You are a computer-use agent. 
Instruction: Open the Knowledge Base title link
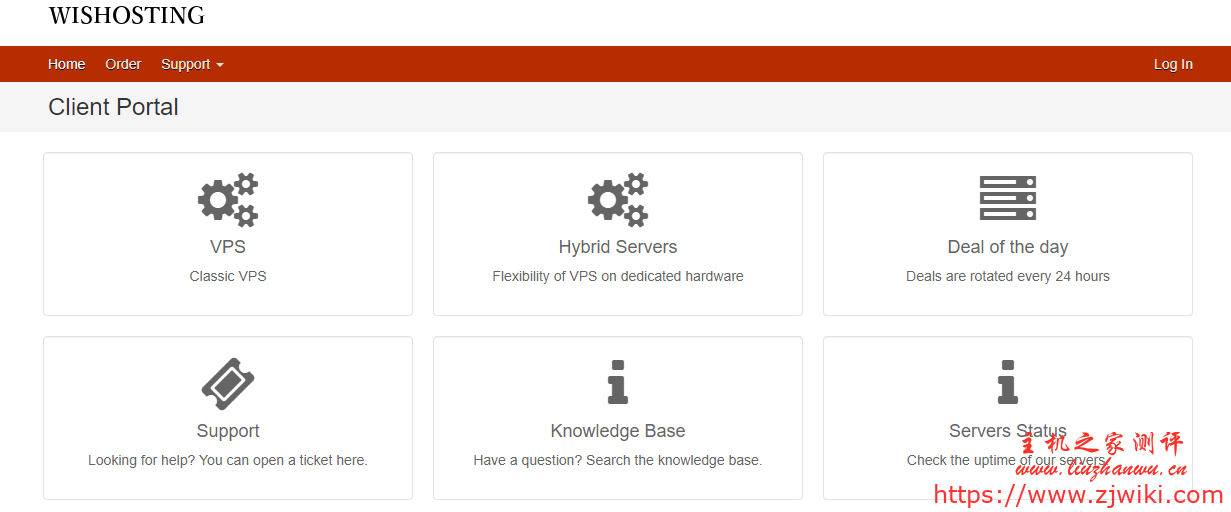click(x=618, y=431)
